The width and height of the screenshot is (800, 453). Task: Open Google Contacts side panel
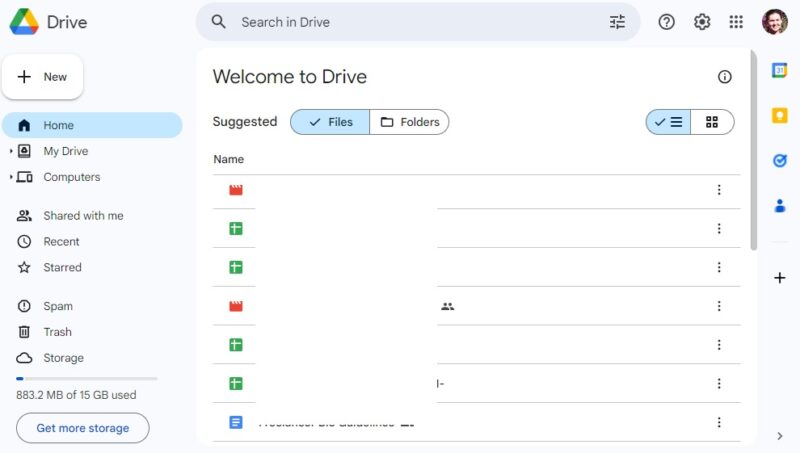click(780, 206)
